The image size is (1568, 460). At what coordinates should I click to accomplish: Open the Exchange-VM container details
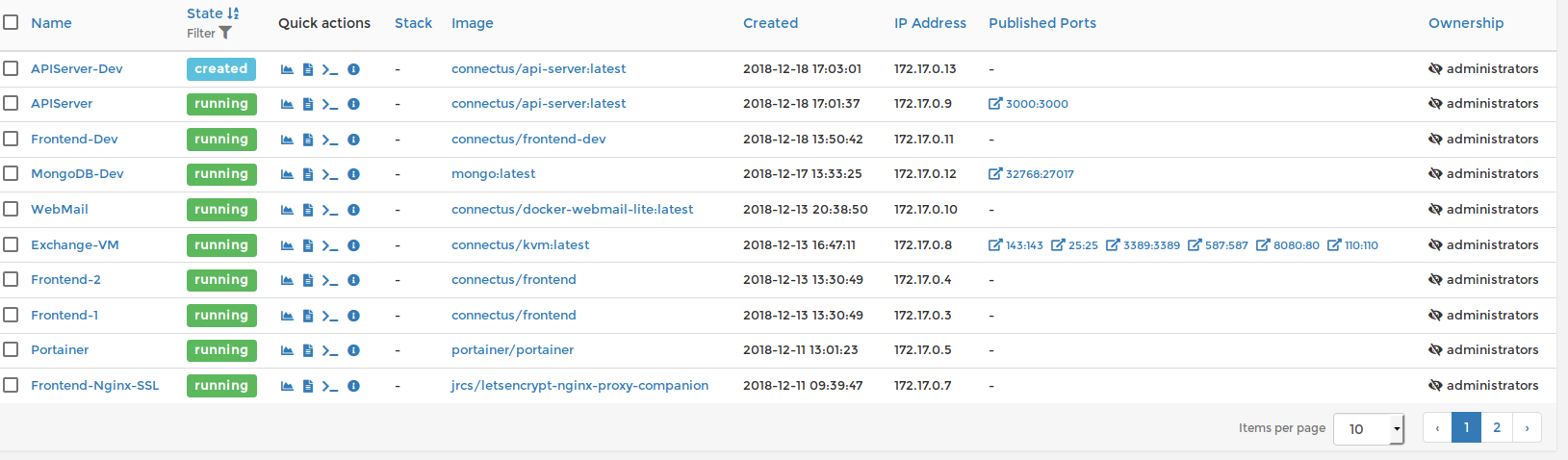coord(75,244)
